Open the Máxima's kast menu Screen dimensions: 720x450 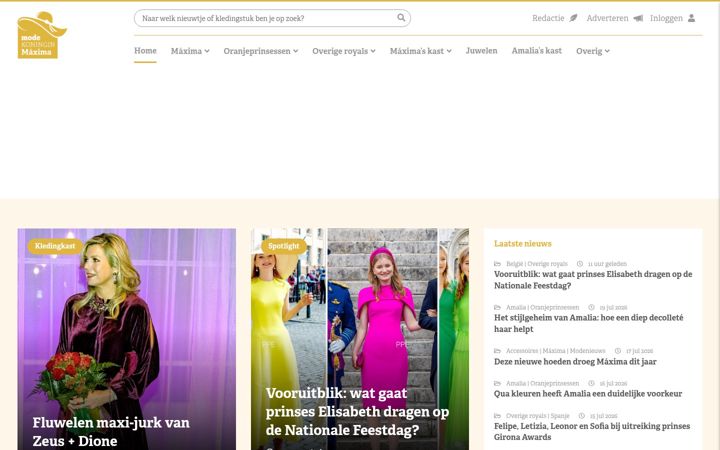pyautogui.click(x=421, y=51)
